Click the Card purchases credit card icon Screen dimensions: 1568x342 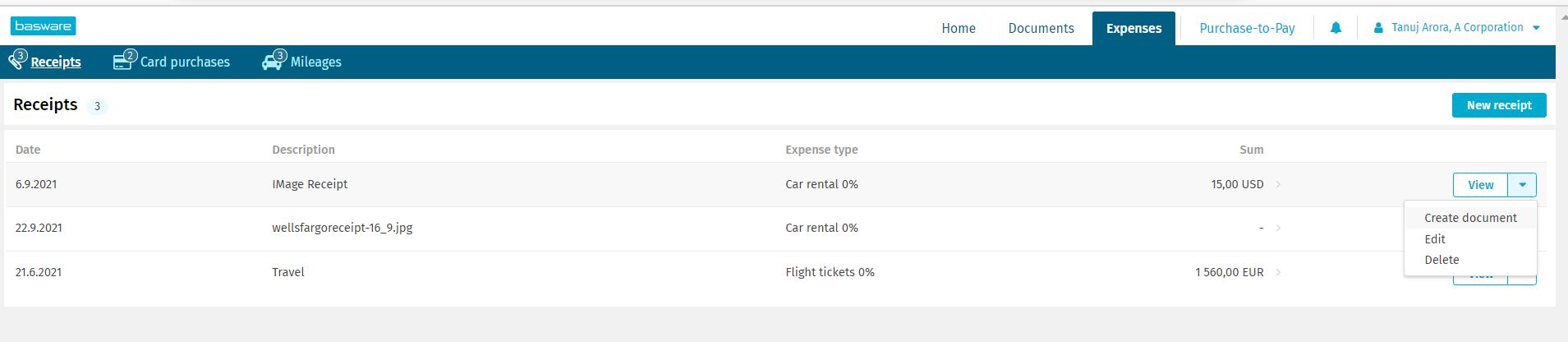click(x=123, y=61)
